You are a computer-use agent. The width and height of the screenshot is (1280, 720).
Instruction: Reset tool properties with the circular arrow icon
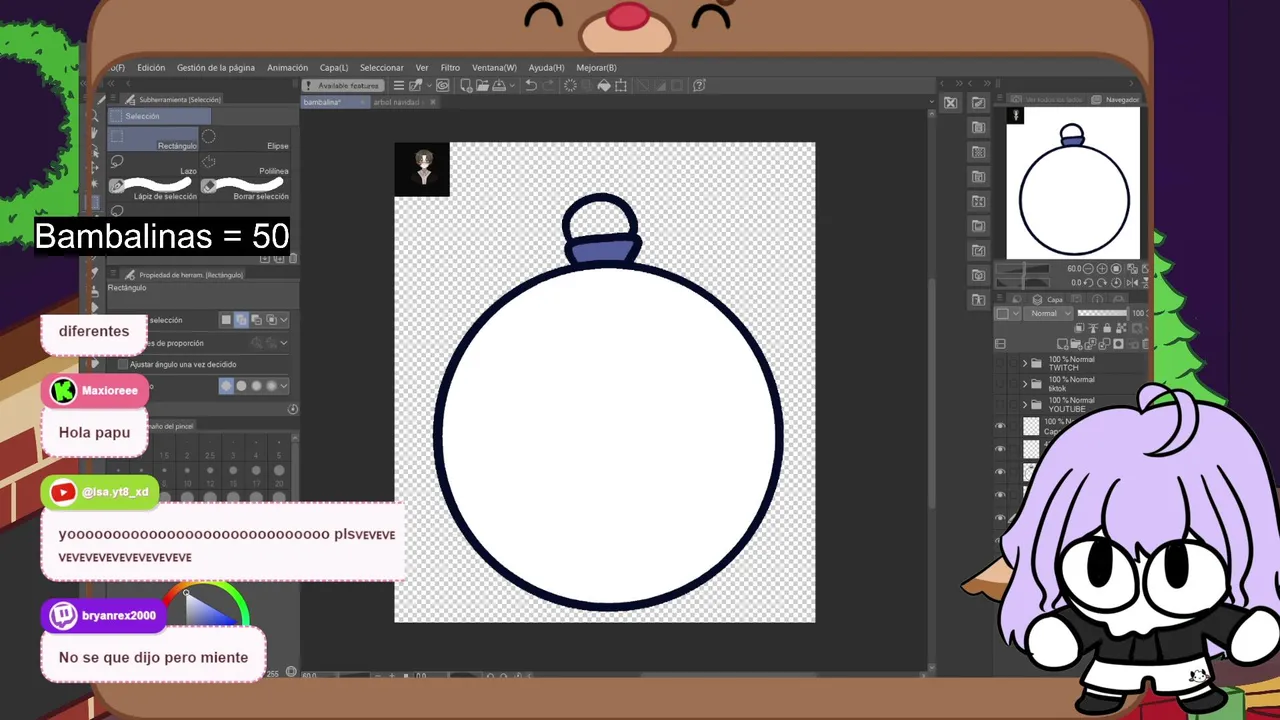coord(292,409)
